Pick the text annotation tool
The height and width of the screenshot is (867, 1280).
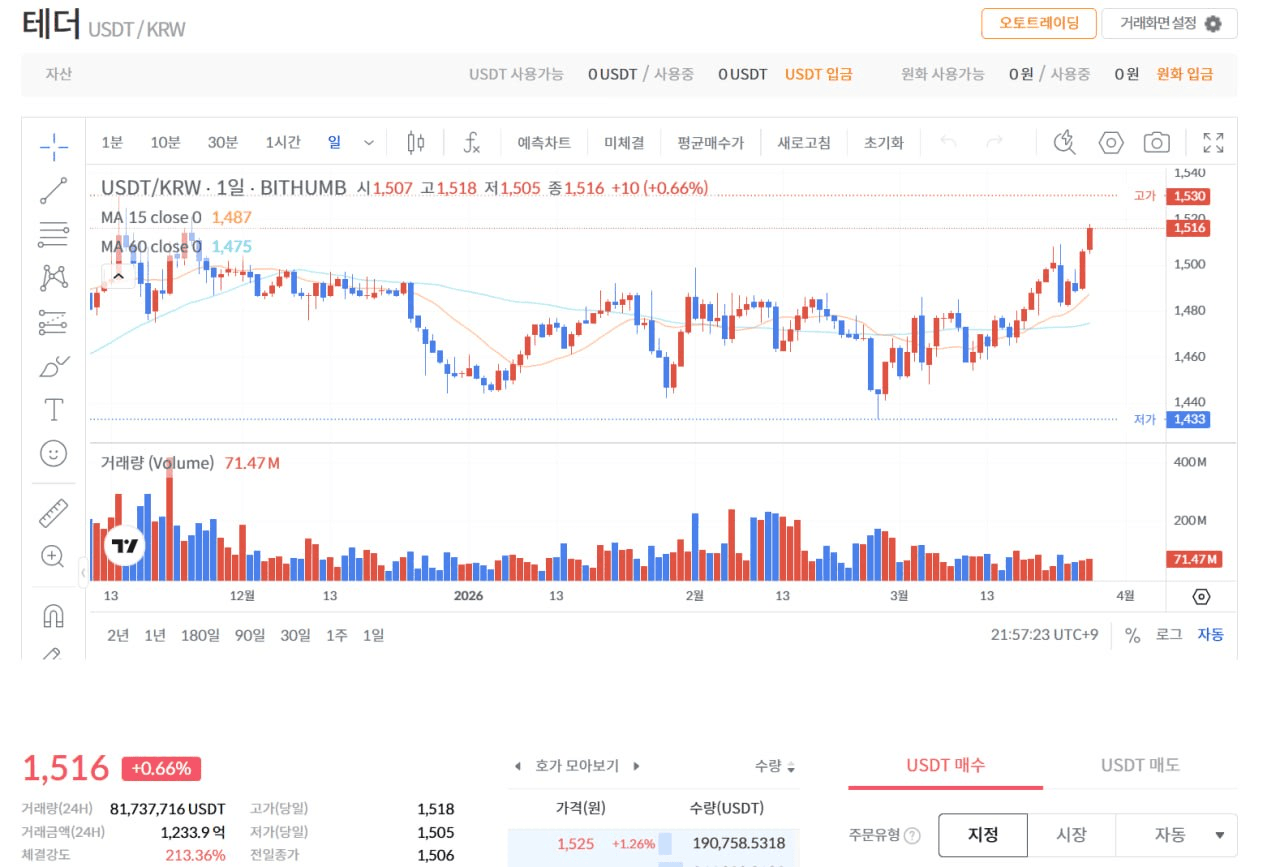pyautogui.click(x=53, y=409)
